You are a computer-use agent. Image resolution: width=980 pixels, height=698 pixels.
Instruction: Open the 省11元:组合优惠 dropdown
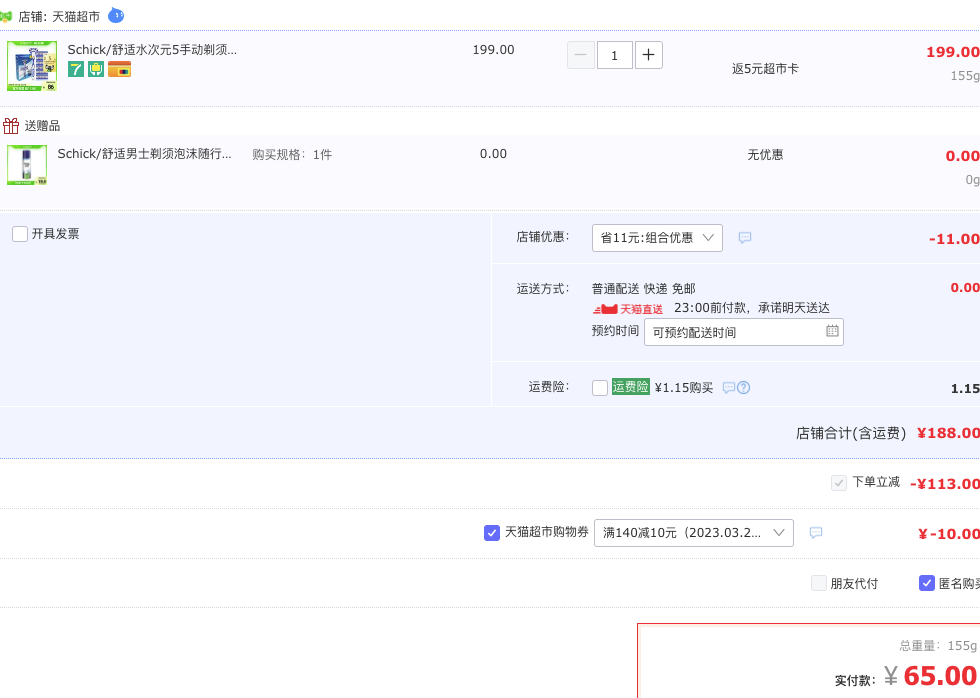pos(657,238)
